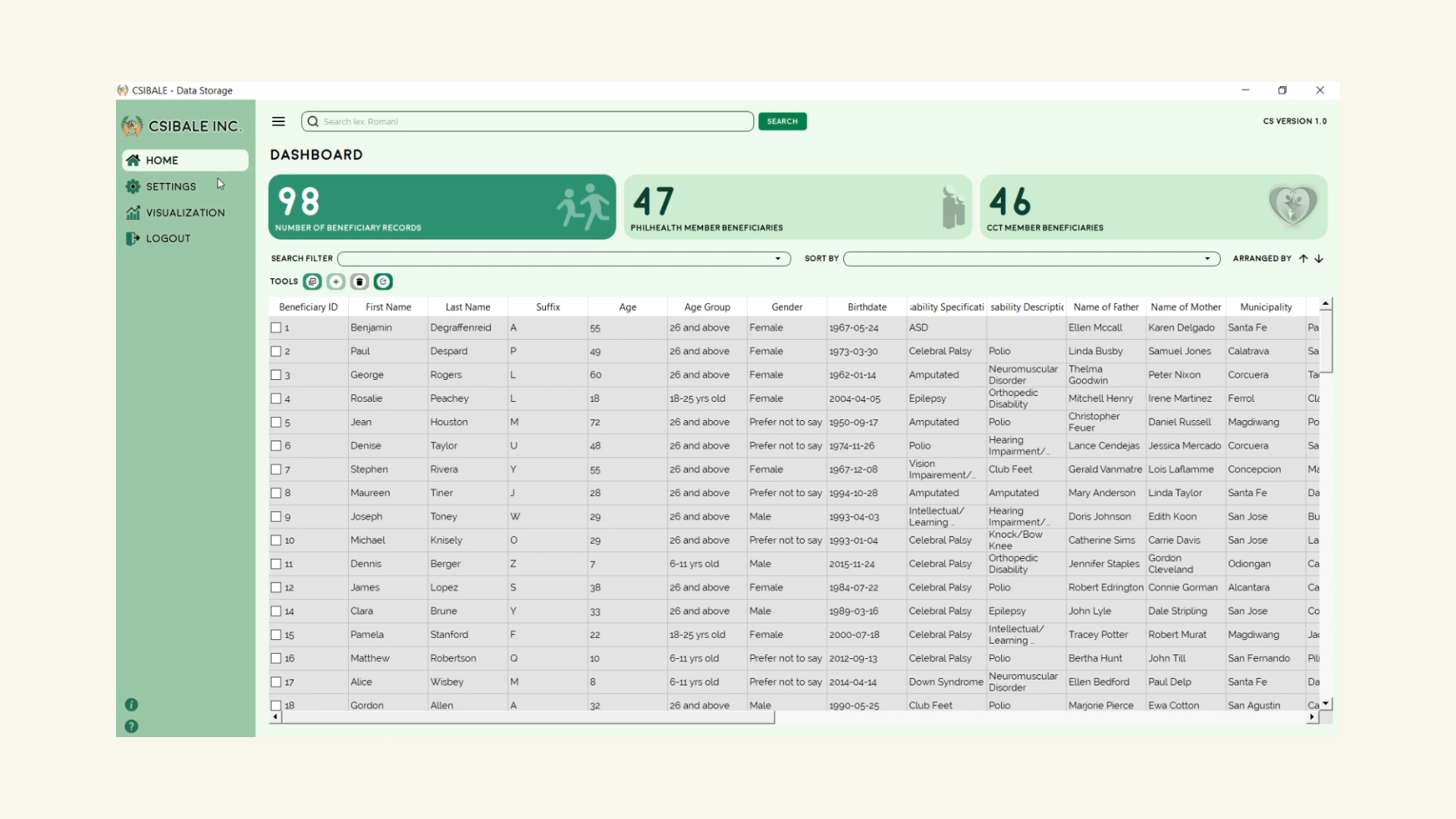Image resolution: width=1456 pixels, height=819 pixels.
Task: Click the select-all records tool icon
Action: point(312,281)
